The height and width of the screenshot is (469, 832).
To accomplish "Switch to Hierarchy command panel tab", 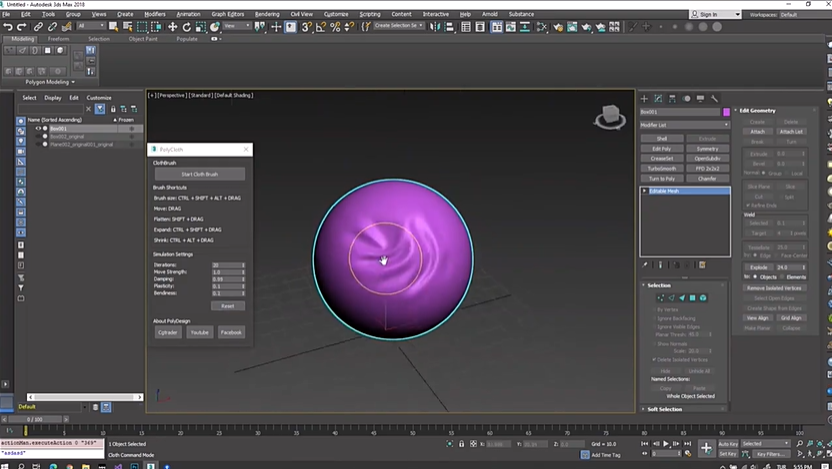I will [672, 99].
